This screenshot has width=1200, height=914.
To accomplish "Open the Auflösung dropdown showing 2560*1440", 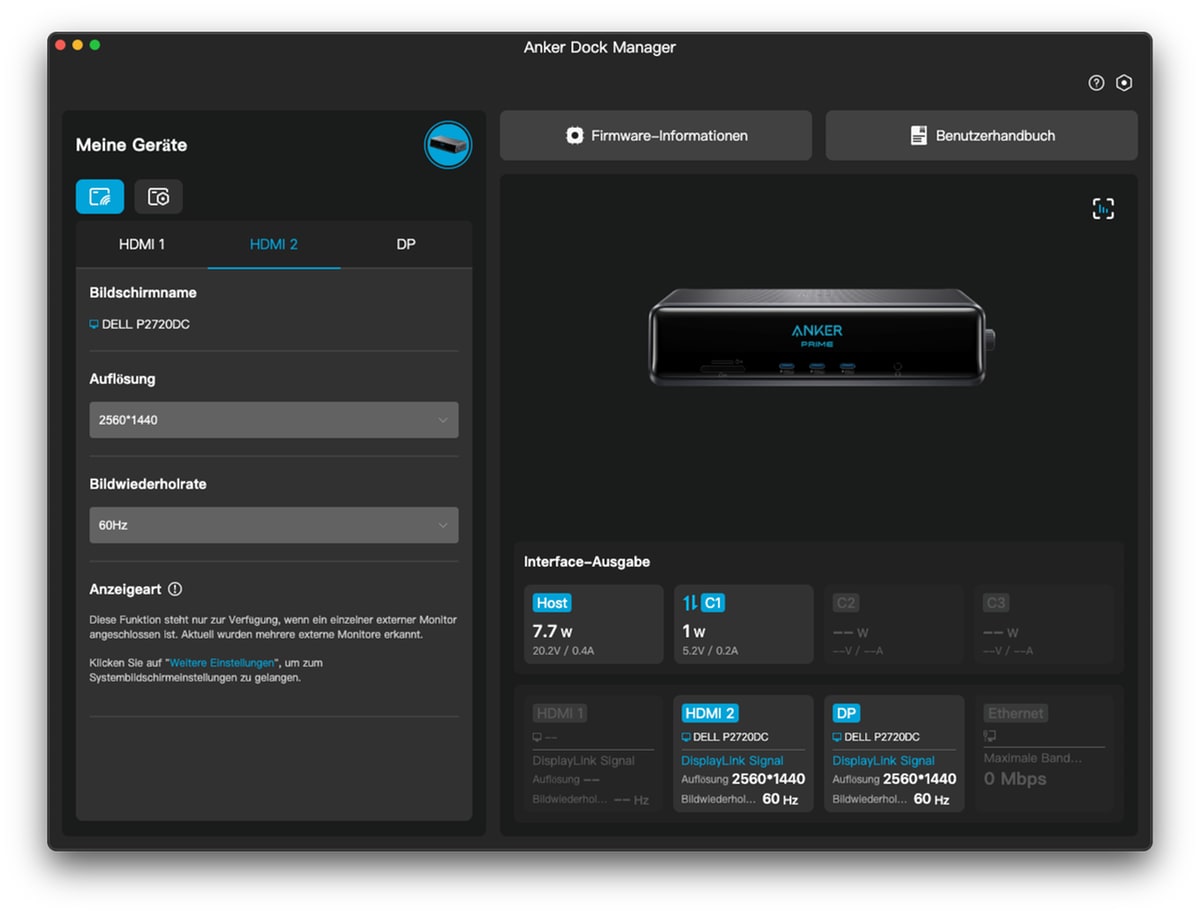I will point(273,420).
